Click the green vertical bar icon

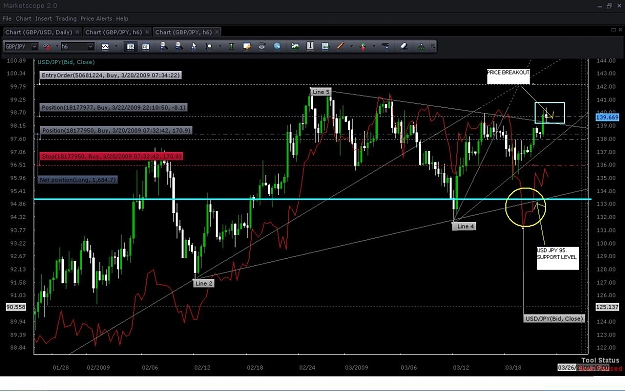[232, 46]
